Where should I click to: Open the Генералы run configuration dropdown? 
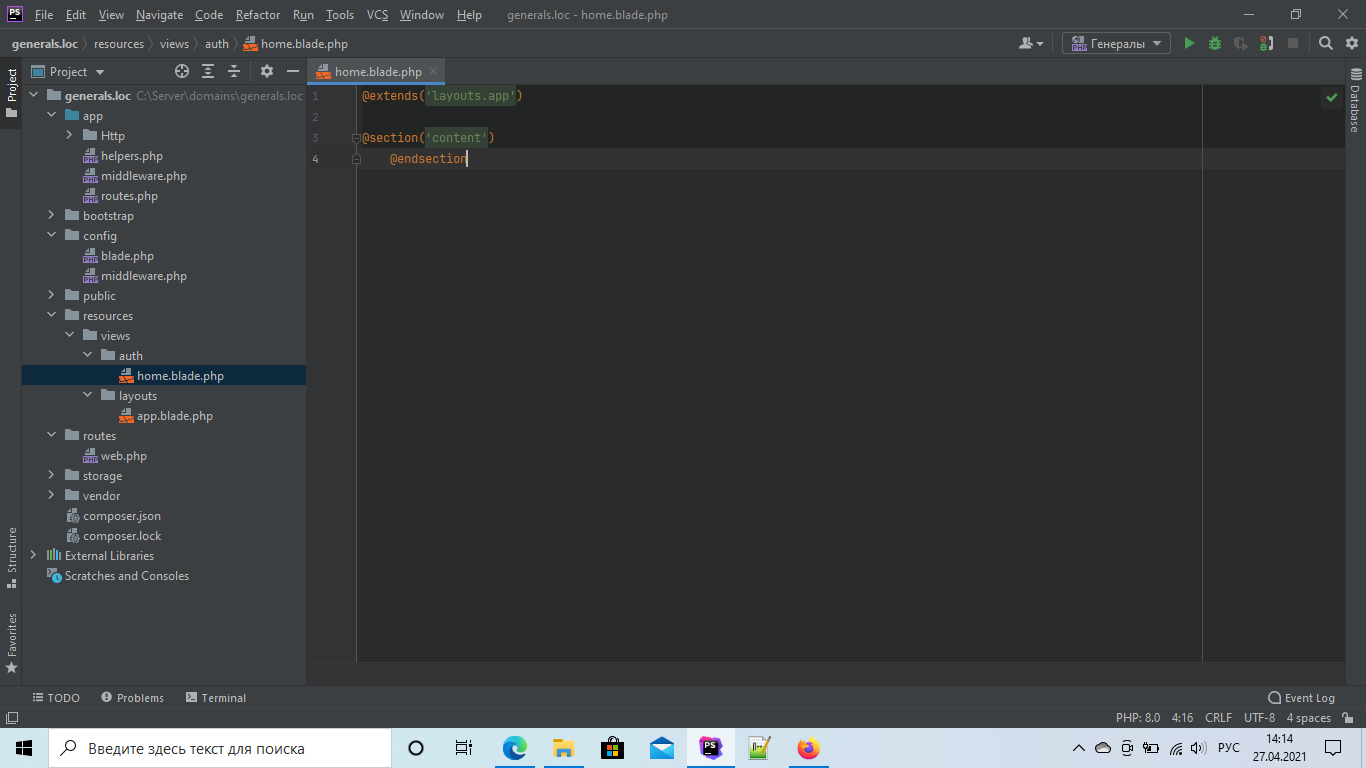[x=1116, y=43]
